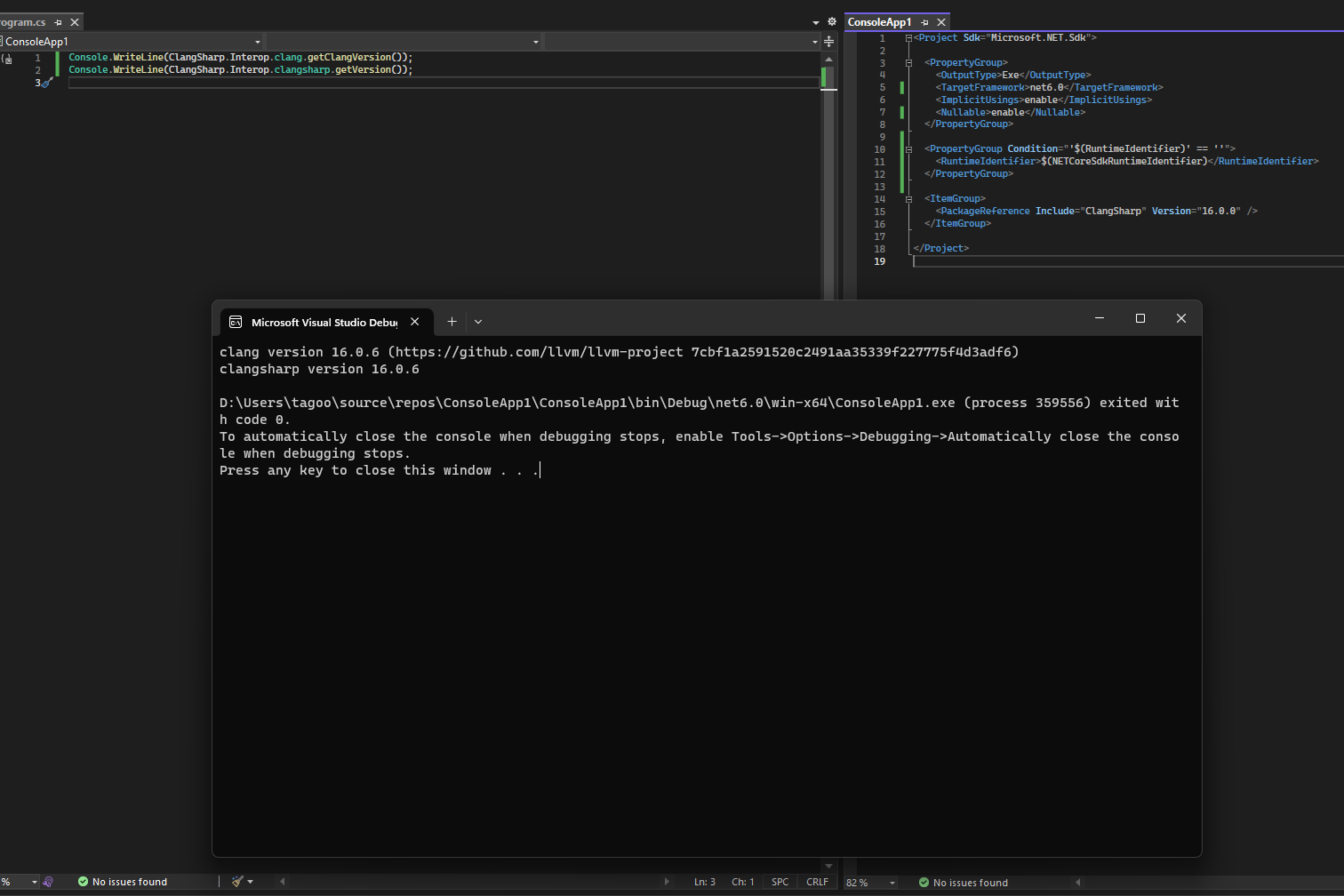This screenshot has width=1344, height=896.
Task: Click the SPC indentation indicator
Action: [780, 881]
